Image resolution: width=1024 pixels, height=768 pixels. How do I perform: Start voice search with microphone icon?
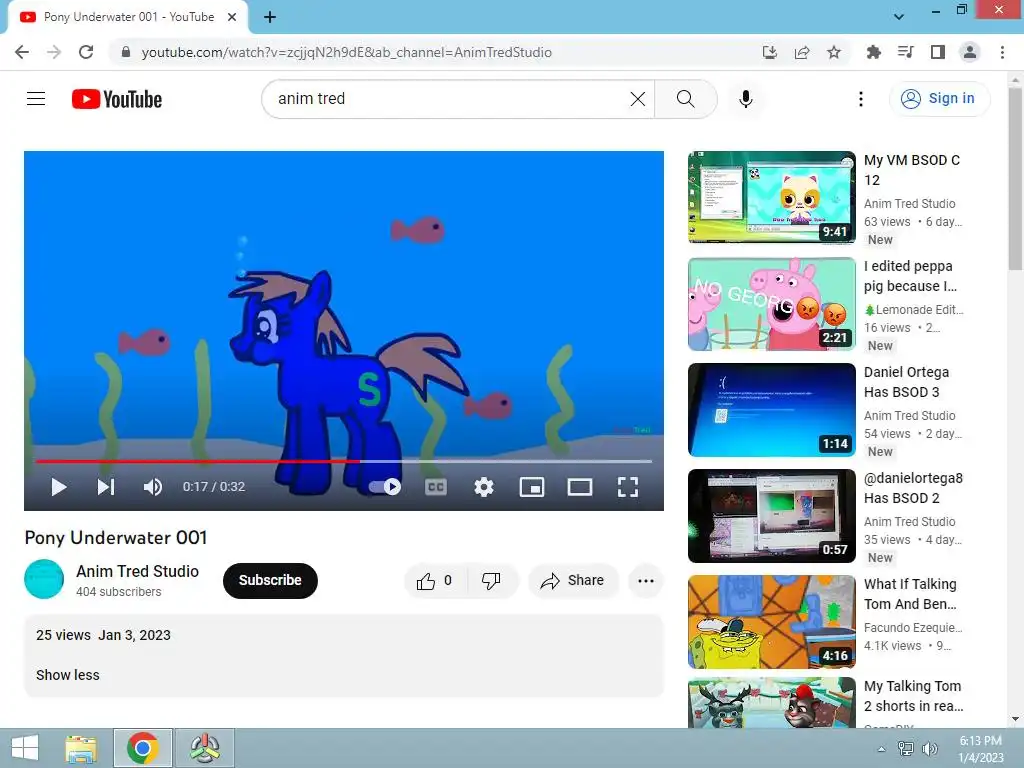(x=745, y=99)
